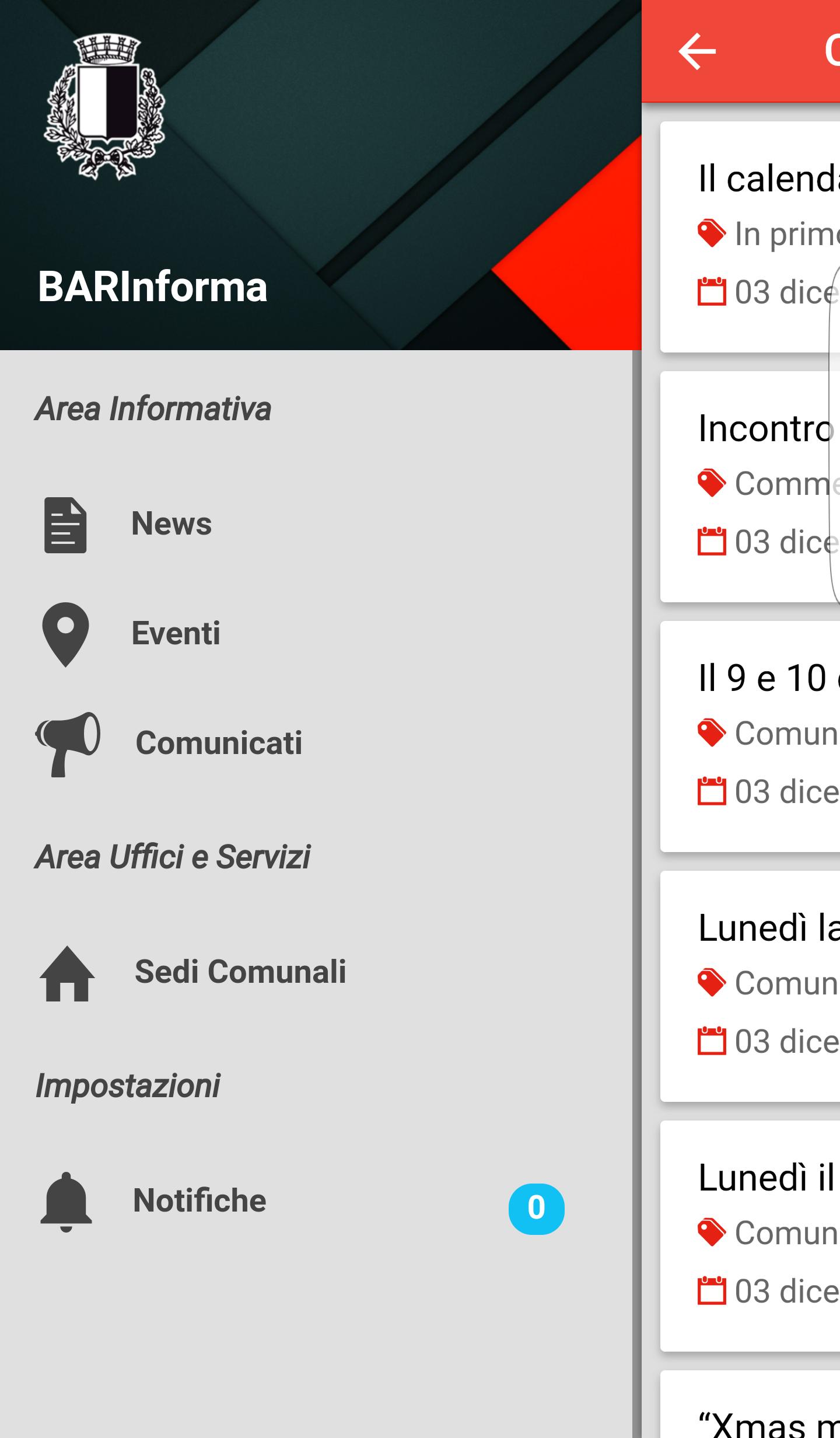840x1438 pixels.
Task: Tap the Sedi Comunali house icon
Action: [67, 973]
